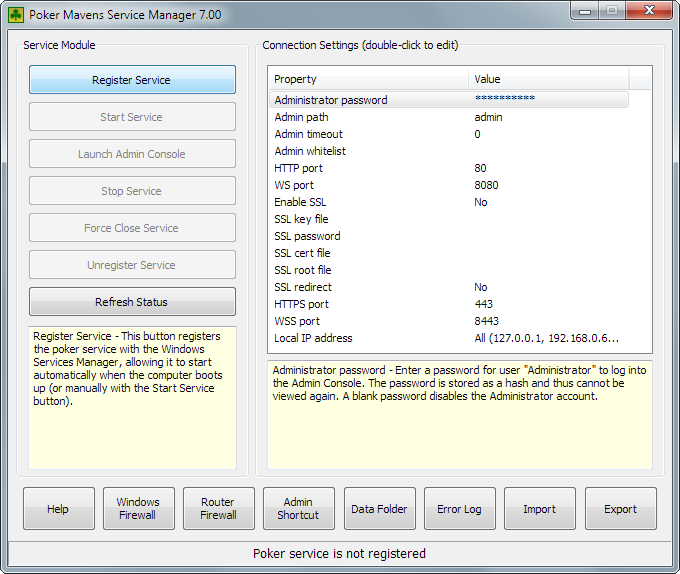Image resolution: width=680 pixels, height=574 pixels.
Task: Open the Windows Firewall settings button
Action: coord(139,509)
